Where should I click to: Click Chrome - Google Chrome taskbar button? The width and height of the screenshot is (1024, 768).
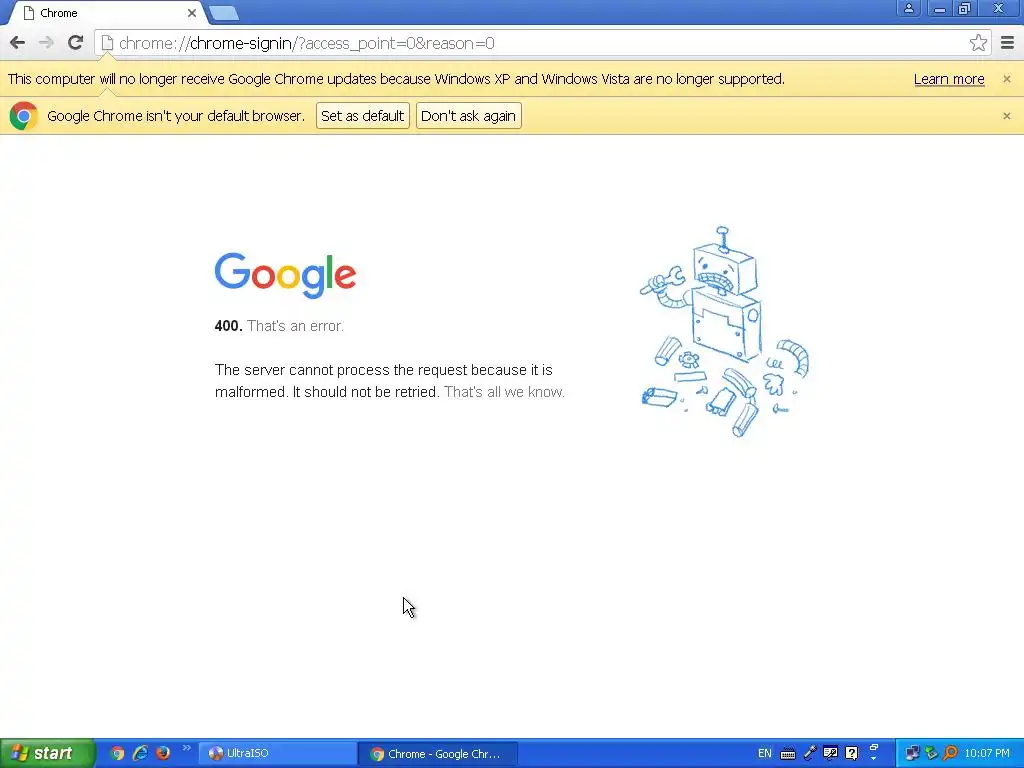438,754
